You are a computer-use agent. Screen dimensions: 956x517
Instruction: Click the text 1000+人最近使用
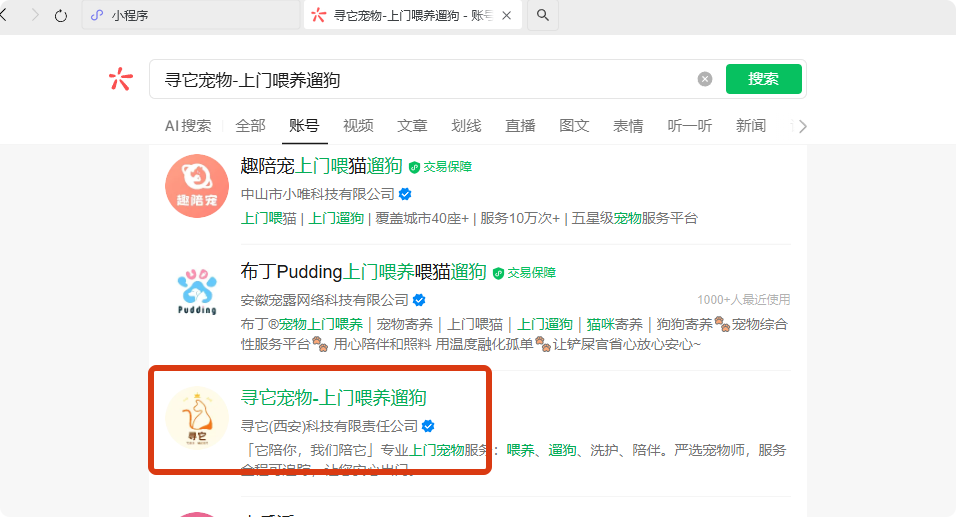coord(744,299)
